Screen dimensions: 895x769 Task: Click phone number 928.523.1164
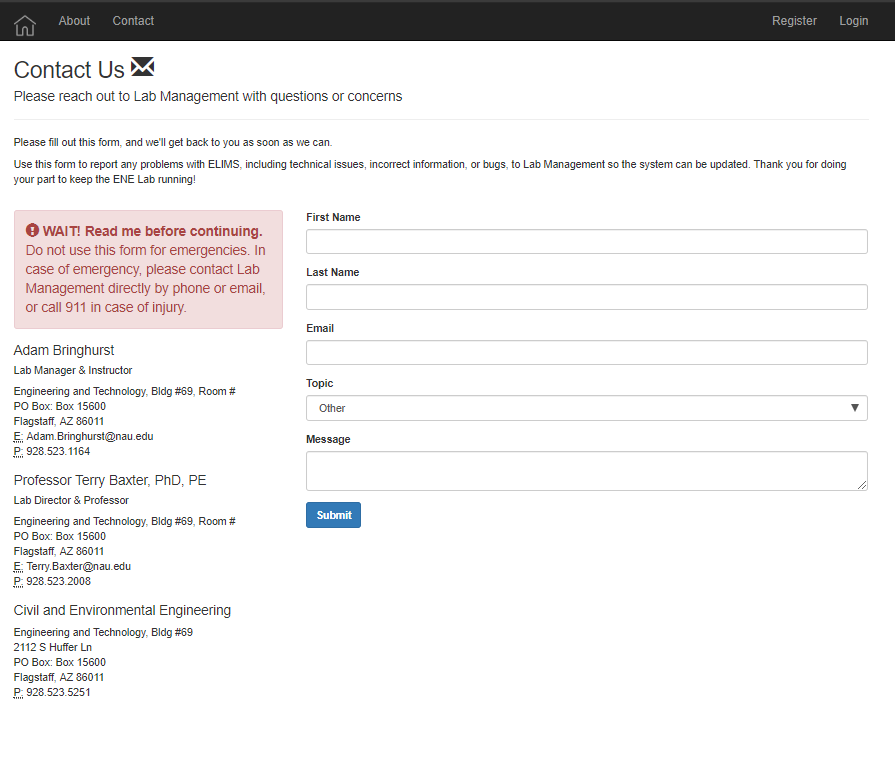point(58,451)
